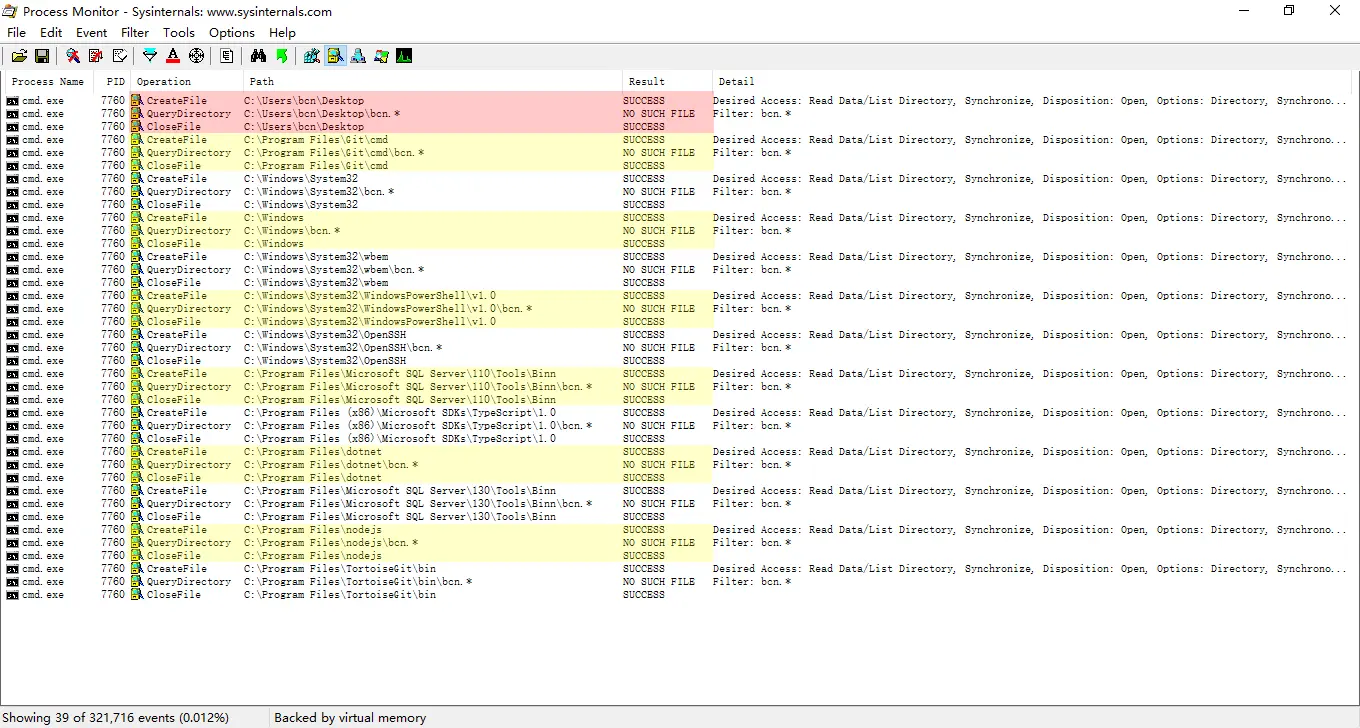Image resolution: width=1360 pixels, height=728 pixels.
Task: Select path C:\Program Files\TortoiseGit\bin\bcn.*
Action: pos(358,582)
